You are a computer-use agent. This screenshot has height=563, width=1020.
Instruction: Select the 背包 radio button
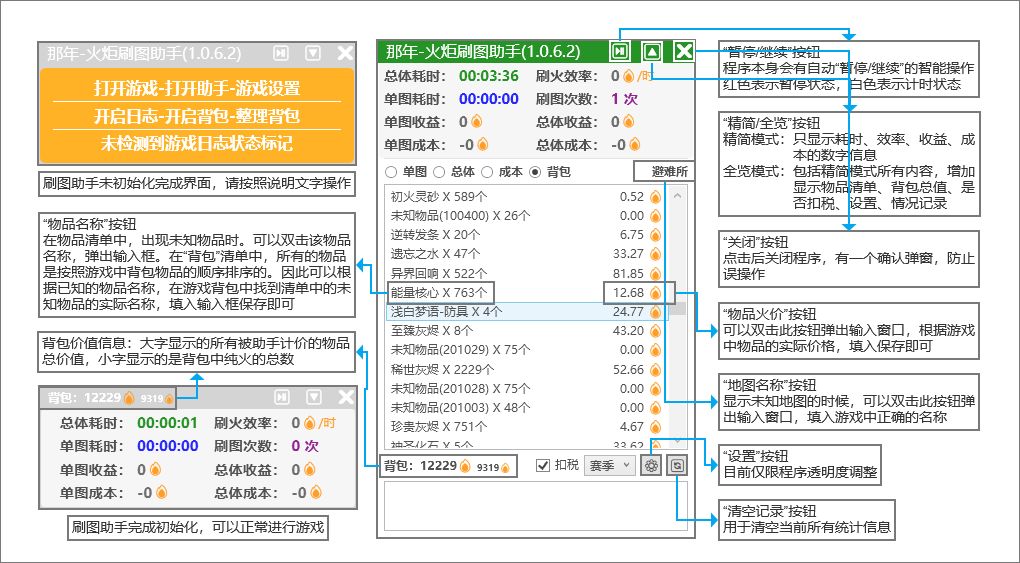535,172
